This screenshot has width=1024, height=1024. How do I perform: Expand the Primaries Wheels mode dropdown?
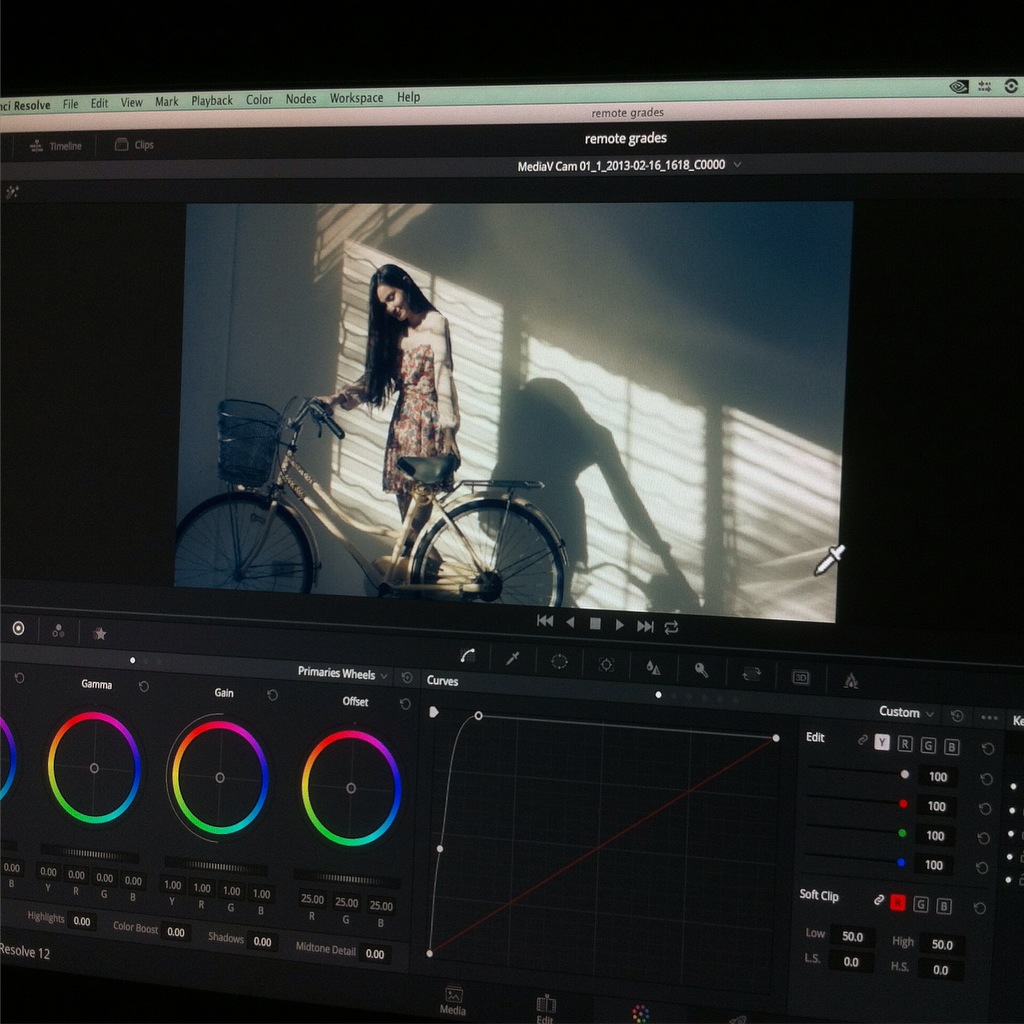(384, 676)
